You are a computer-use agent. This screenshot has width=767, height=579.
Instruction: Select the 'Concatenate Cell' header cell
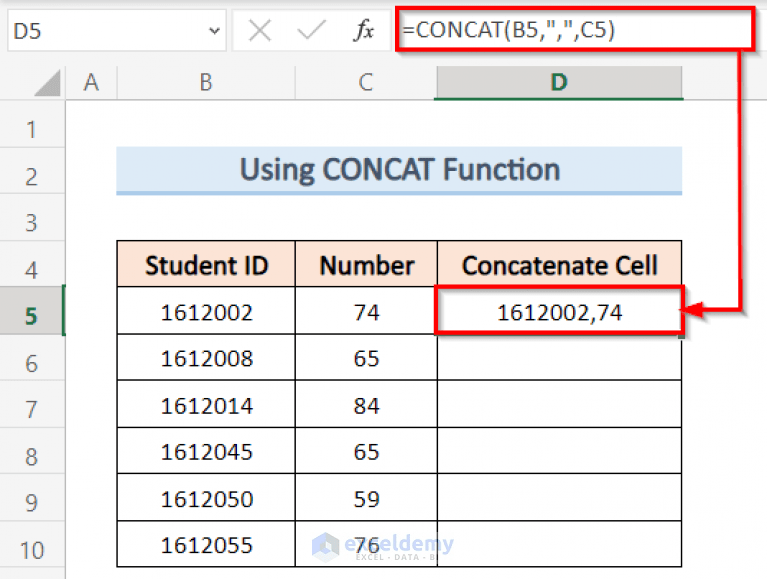point(559,265)
